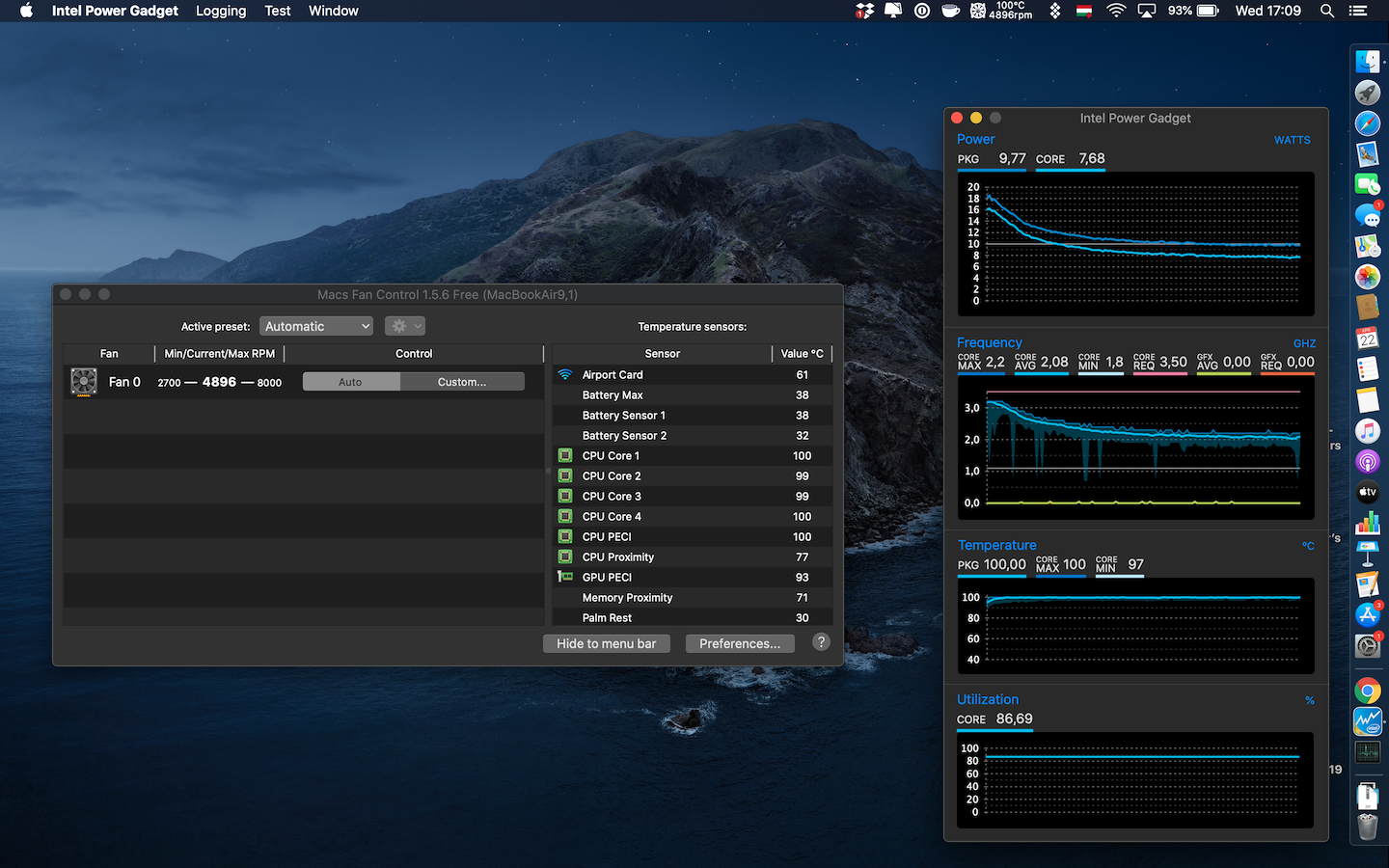Click the Power section heading
This screenshot has width=1389, height=868.
(x=975, y=139)
